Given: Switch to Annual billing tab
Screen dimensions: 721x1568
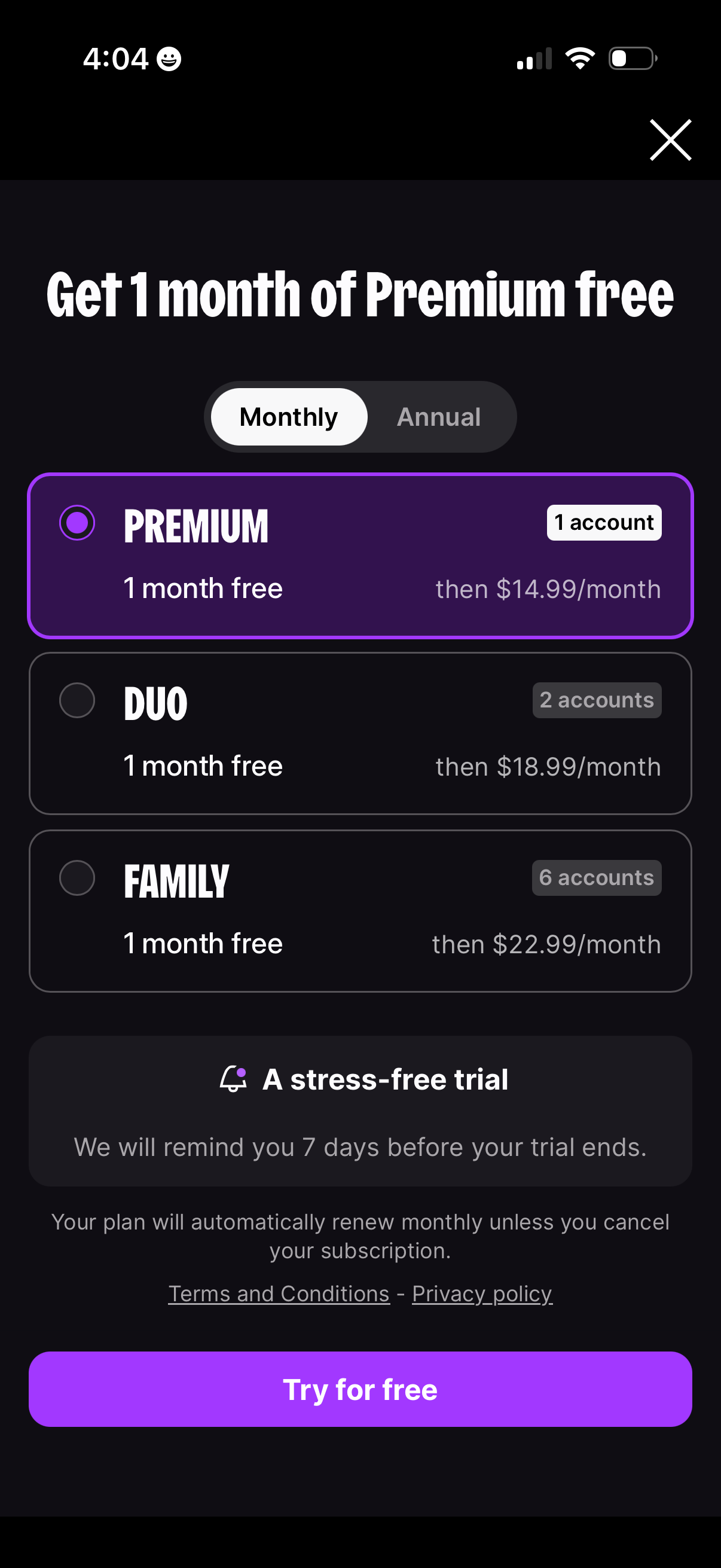Looking at the screenshot, I should [439, 417].
